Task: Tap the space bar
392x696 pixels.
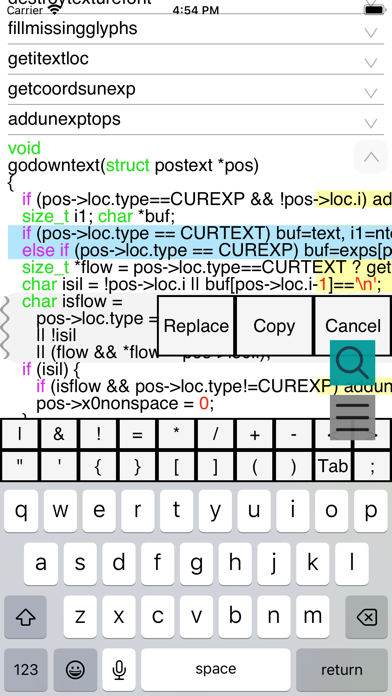Action: [x=216, y=669]
